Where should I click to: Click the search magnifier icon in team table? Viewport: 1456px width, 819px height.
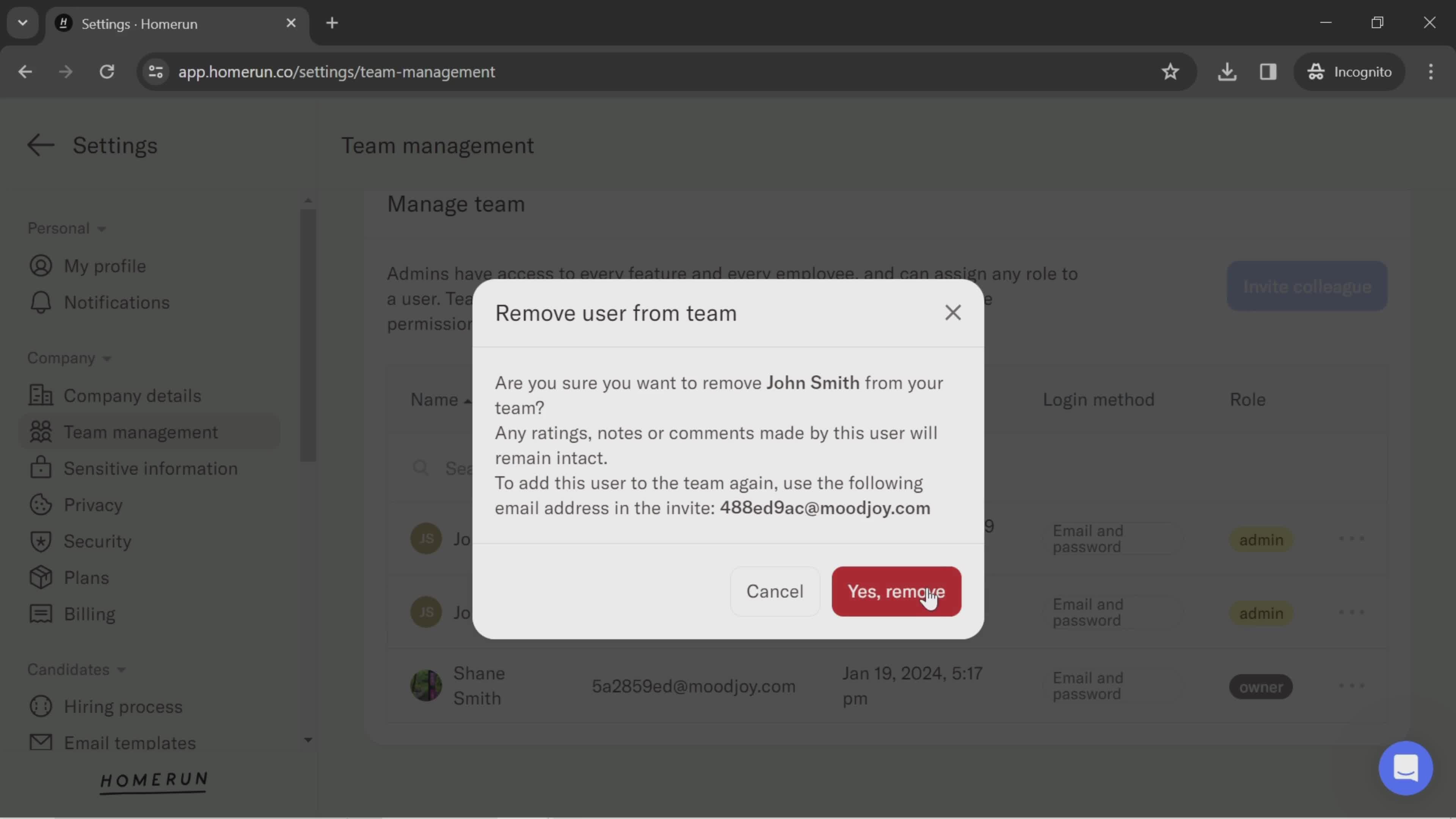[420, 468]
